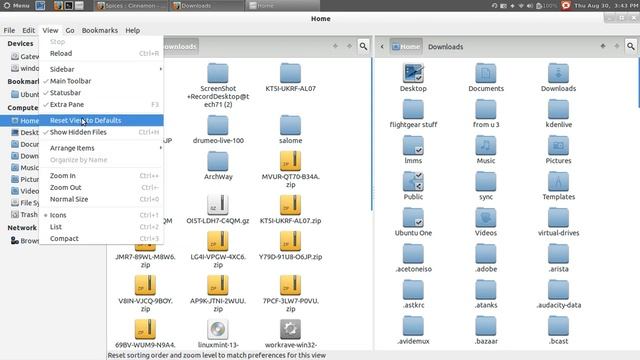Click search icon in right pane toolbar
Screen dimensions: 640x360
tap(631, 46)
